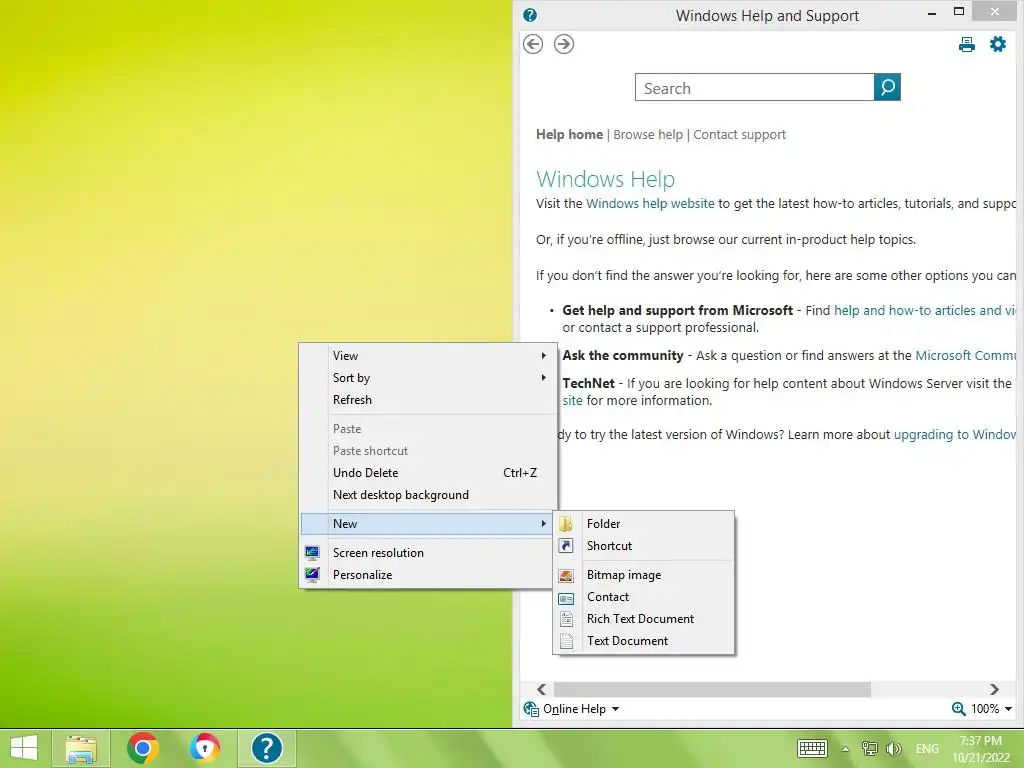
Task: Click the volume speaker tray icon
Action: (893, 748)
